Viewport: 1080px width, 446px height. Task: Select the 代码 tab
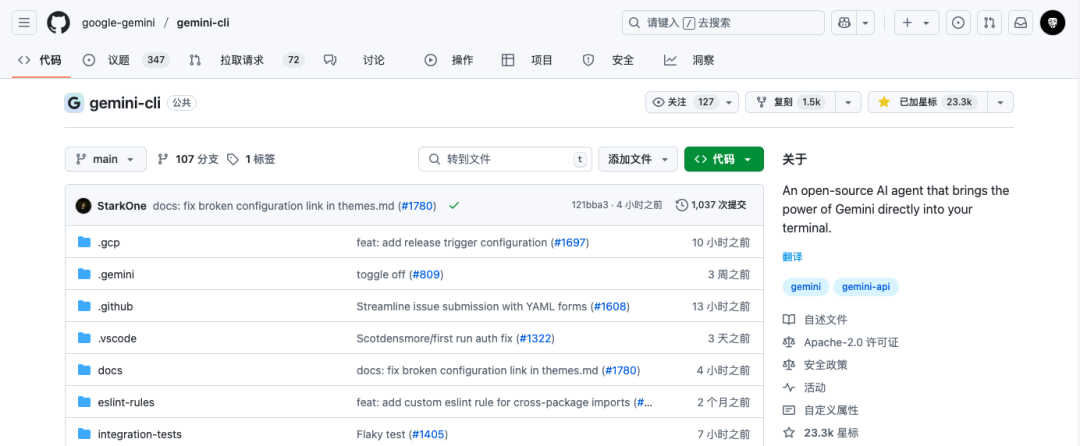(41, 60)
